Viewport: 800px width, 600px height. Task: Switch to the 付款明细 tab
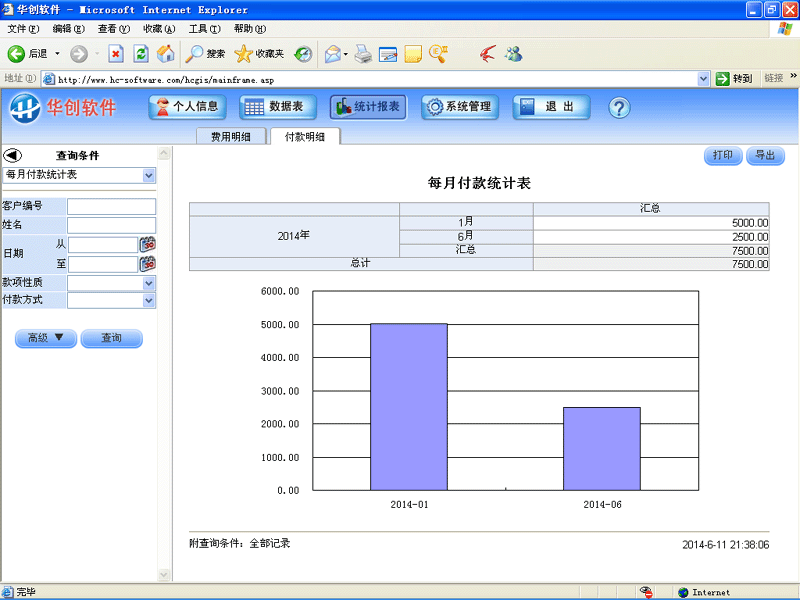point(305,136)
